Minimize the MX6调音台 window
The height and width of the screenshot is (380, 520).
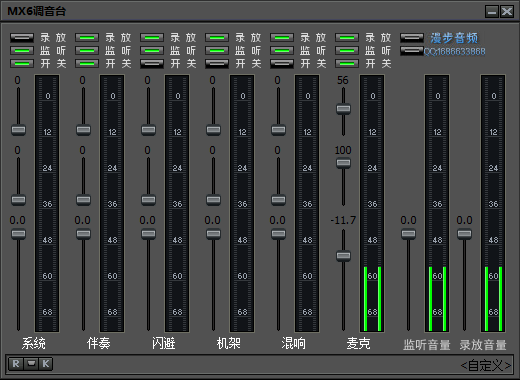point(492,12)
